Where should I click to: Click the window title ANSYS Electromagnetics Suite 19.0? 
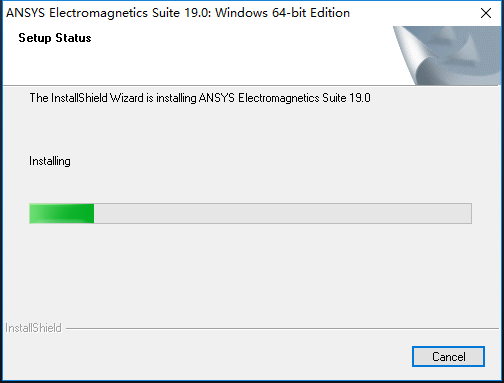click(x=108, y=13)
